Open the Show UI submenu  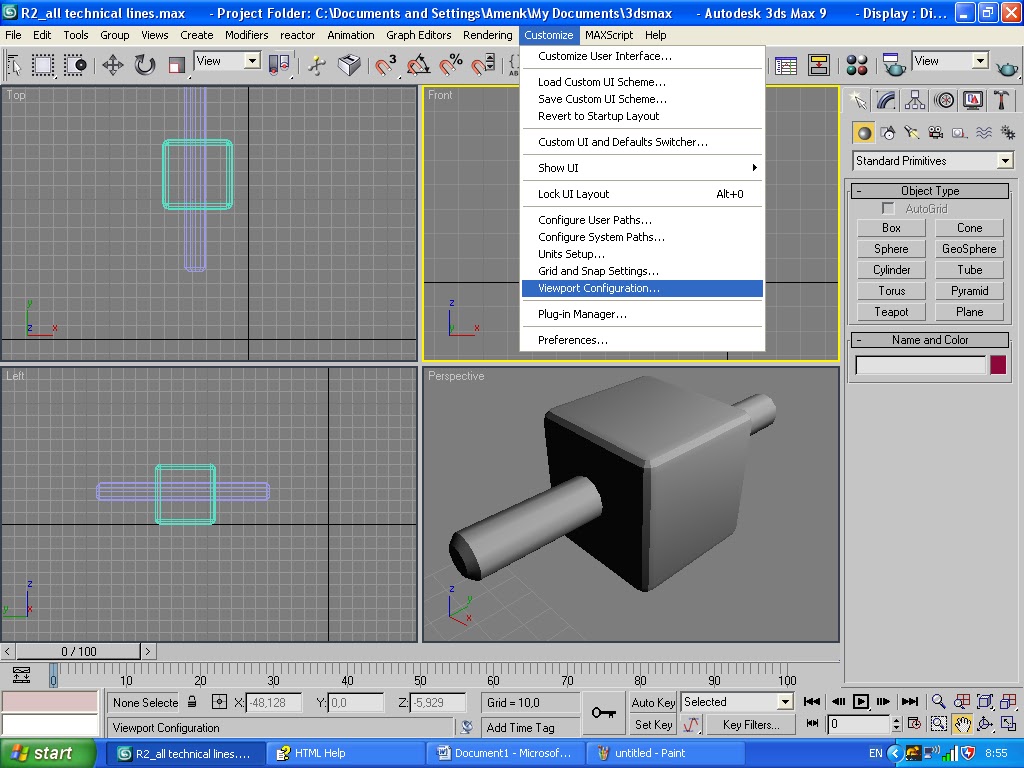pos(643,168)
